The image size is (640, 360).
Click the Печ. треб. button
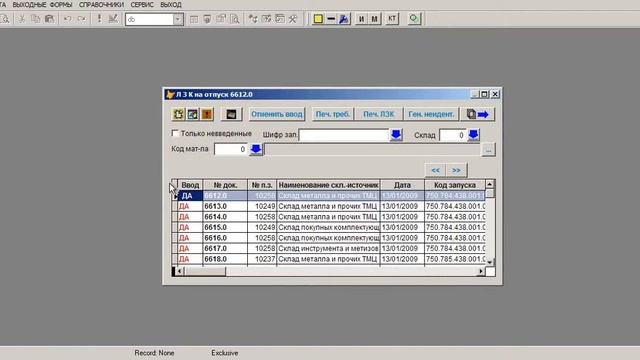[x=333, y=114]
